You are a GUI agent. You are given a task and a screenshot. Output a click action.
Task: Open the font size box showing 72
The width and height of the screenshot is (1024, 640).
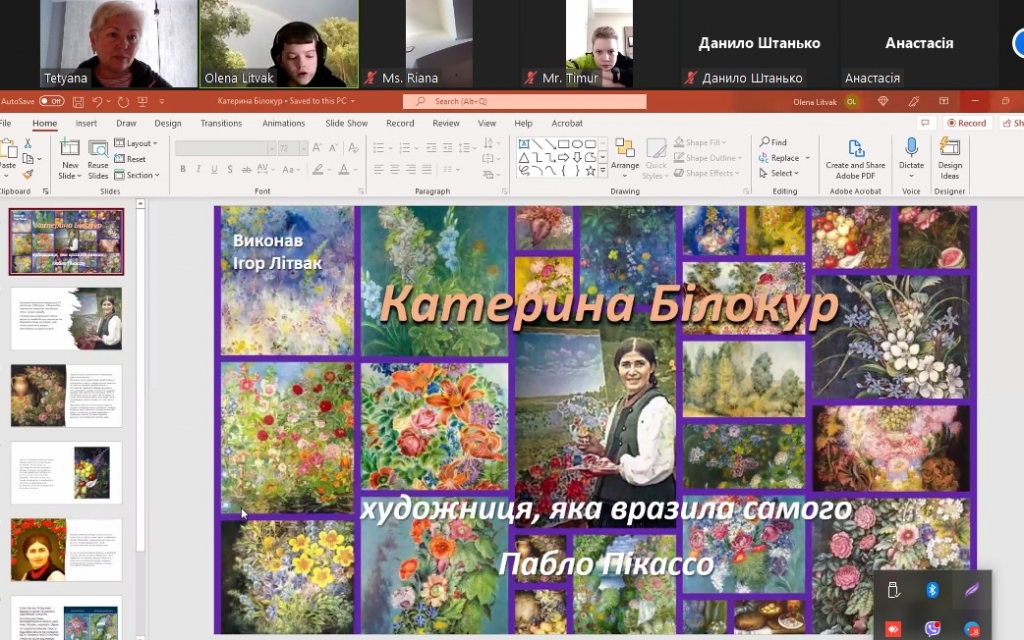[x=292, y=149]
